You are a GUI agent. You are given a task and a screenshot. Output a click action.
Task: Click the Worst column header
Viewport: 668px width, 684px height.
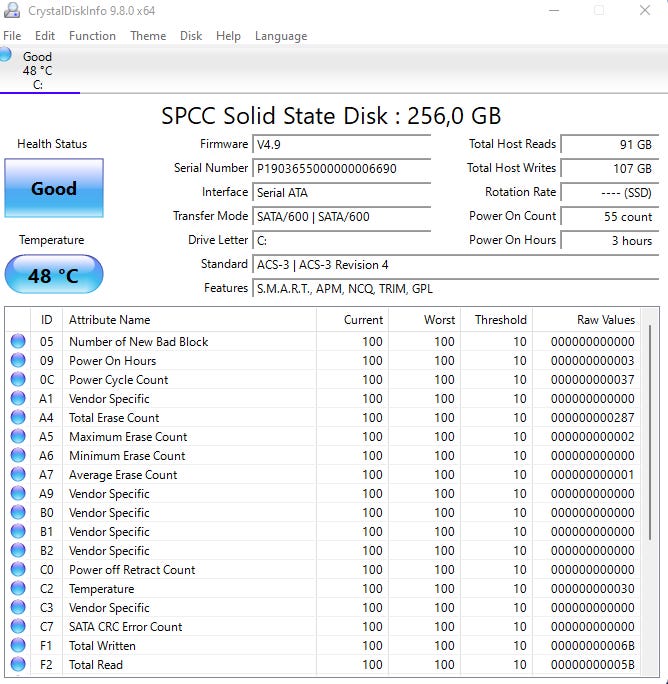point(425,320)
